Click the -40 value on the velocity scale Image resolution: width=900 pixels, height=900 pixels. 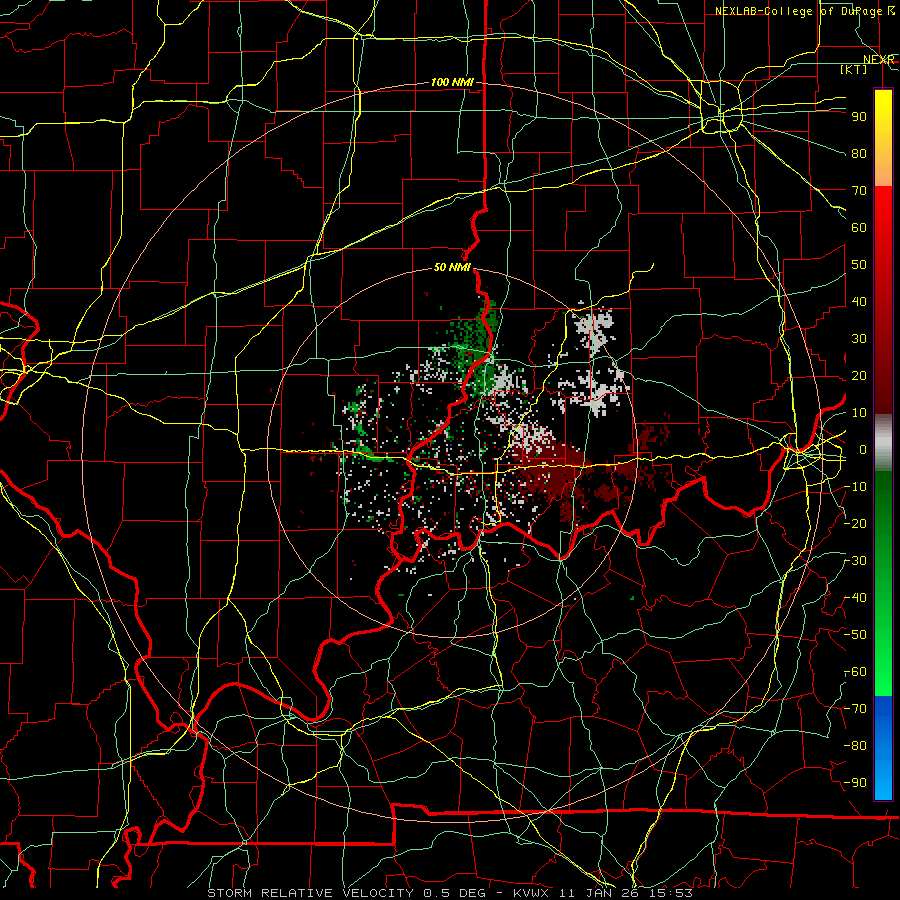coord(856,598)
